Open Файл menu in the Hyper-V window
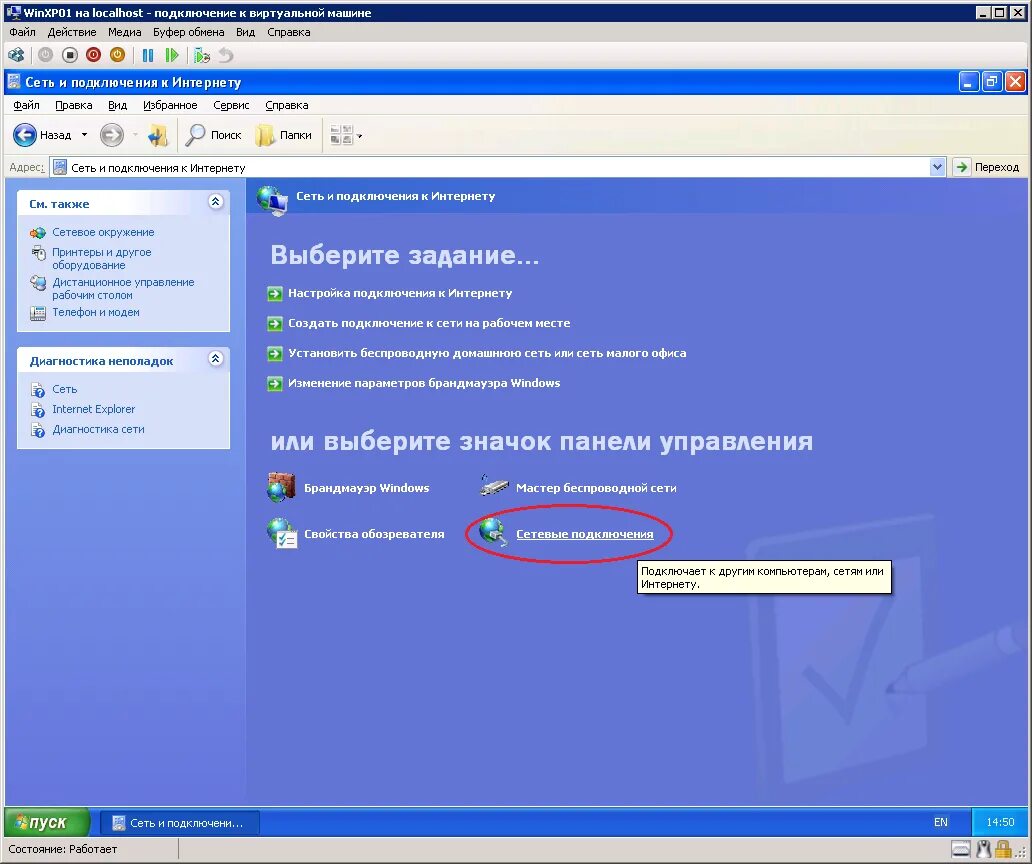The image size is (1032, 864). point(22,32)
